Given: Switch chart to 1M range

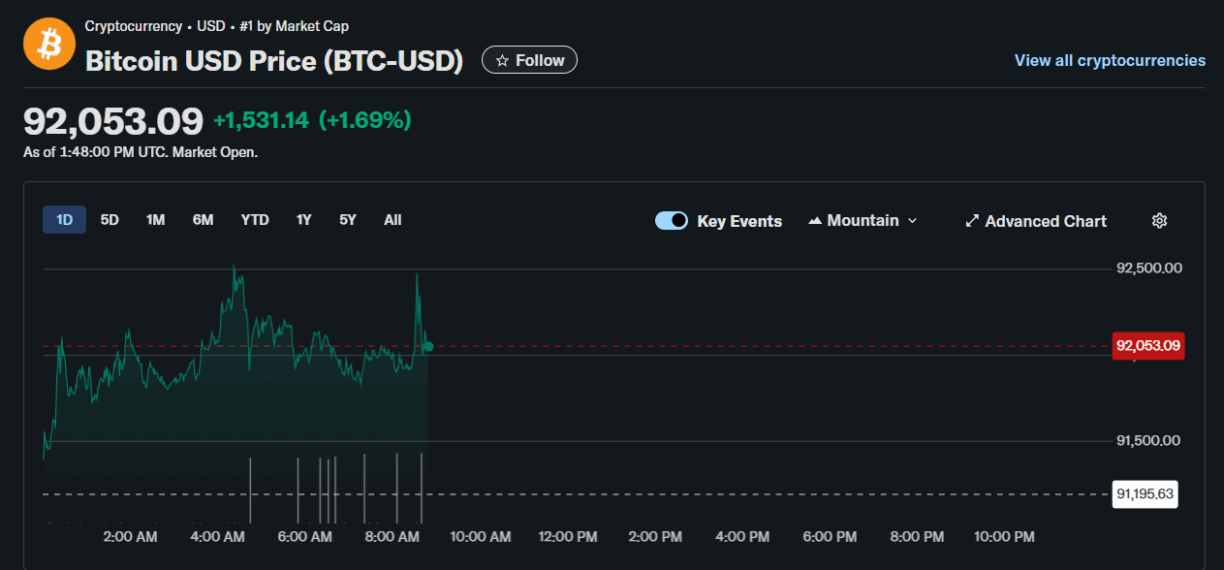Looking at the screenshot, I should [155, 220].
